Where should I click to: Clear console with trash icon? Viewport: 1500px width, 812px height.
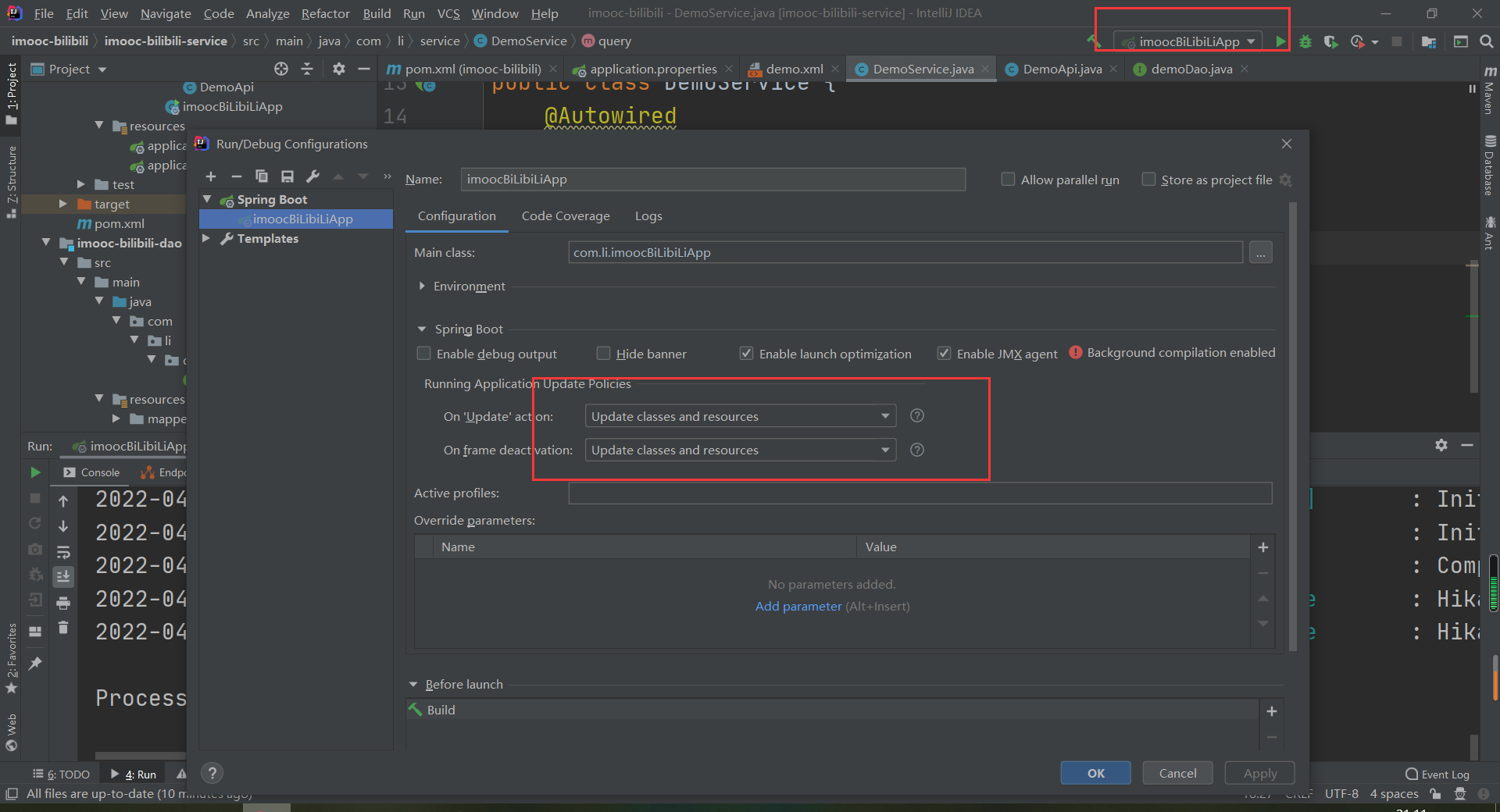[63, 627]
